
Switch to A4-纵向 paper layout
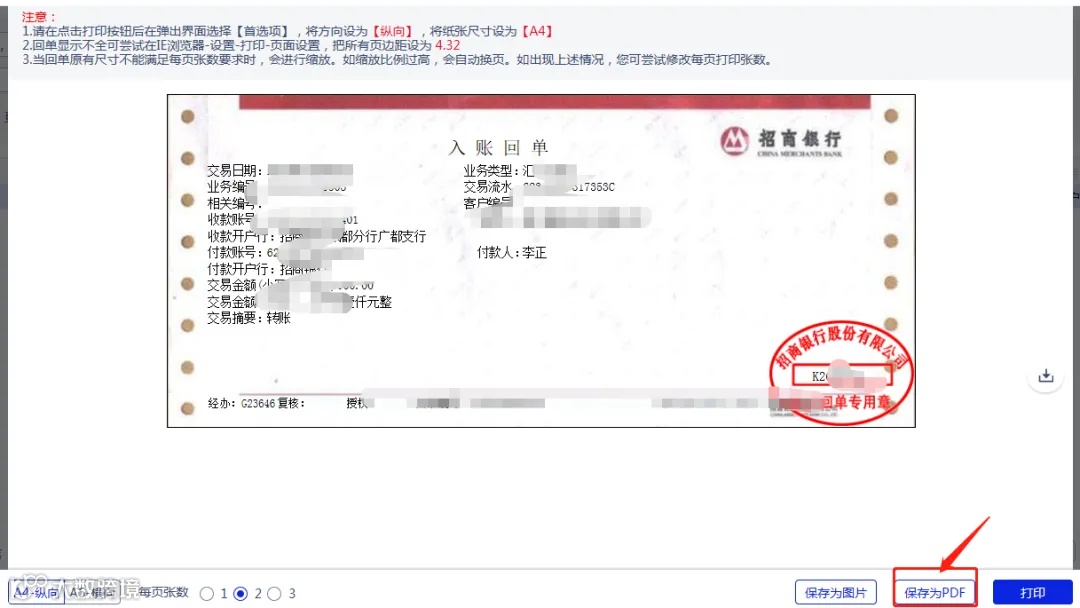(36, 592)
